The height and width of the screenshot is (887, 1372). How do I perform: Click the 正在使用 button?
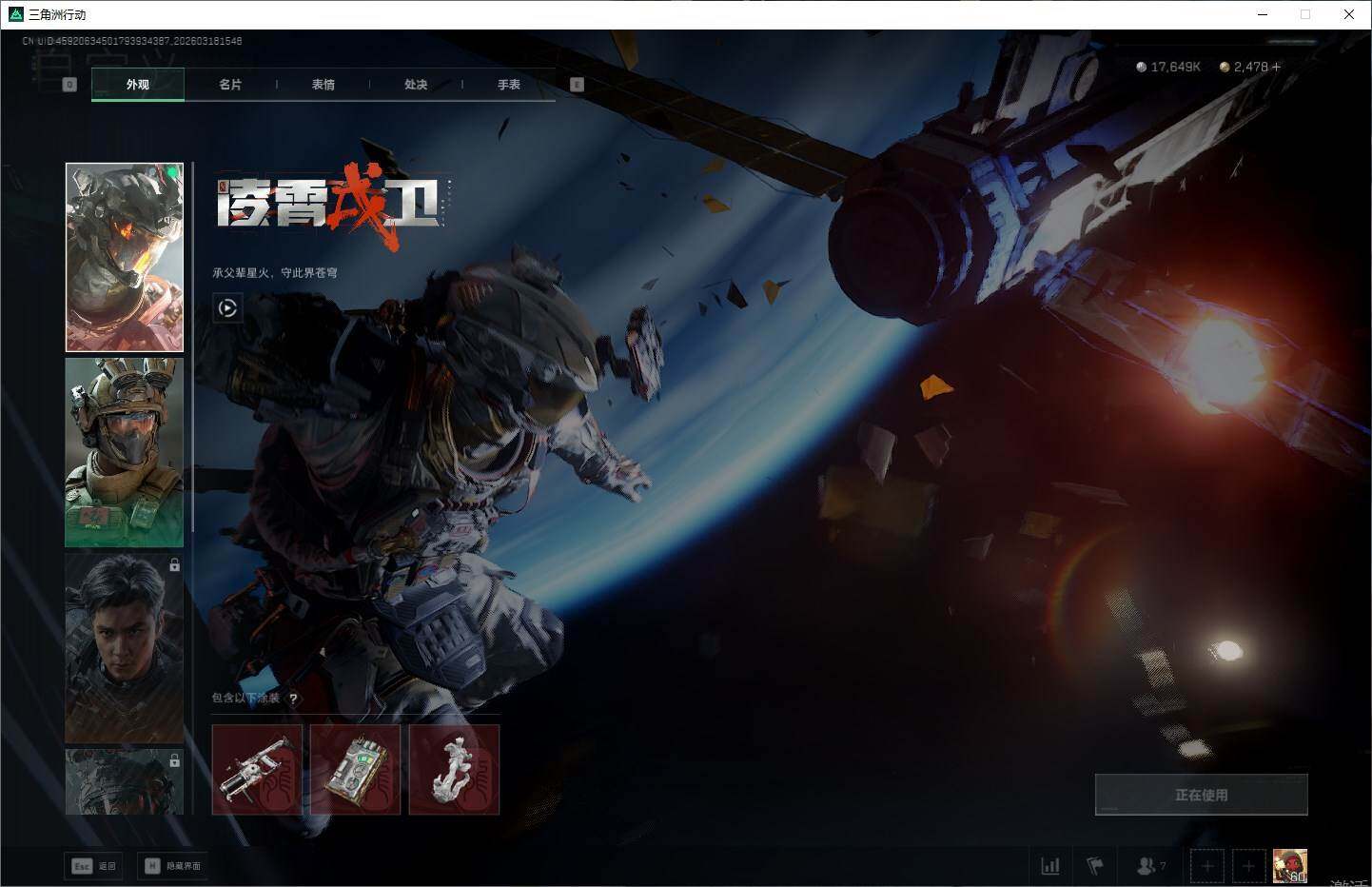(1201, 795)
